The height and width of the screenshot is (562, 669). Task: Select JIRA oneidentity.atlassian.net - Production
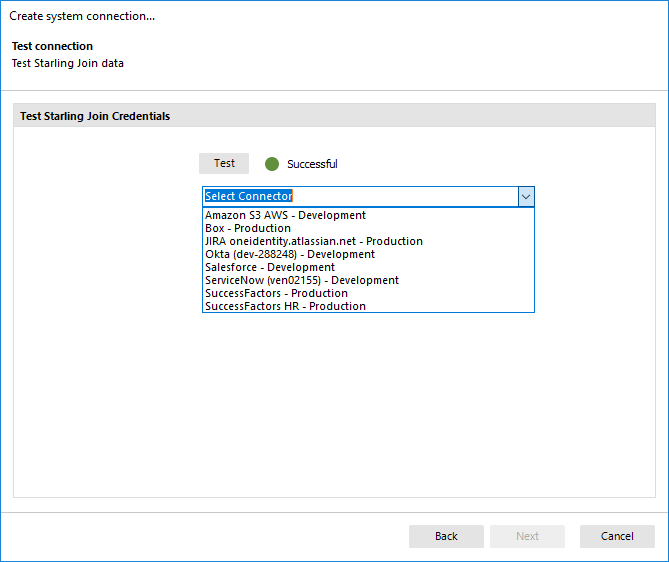pos(313,241)
